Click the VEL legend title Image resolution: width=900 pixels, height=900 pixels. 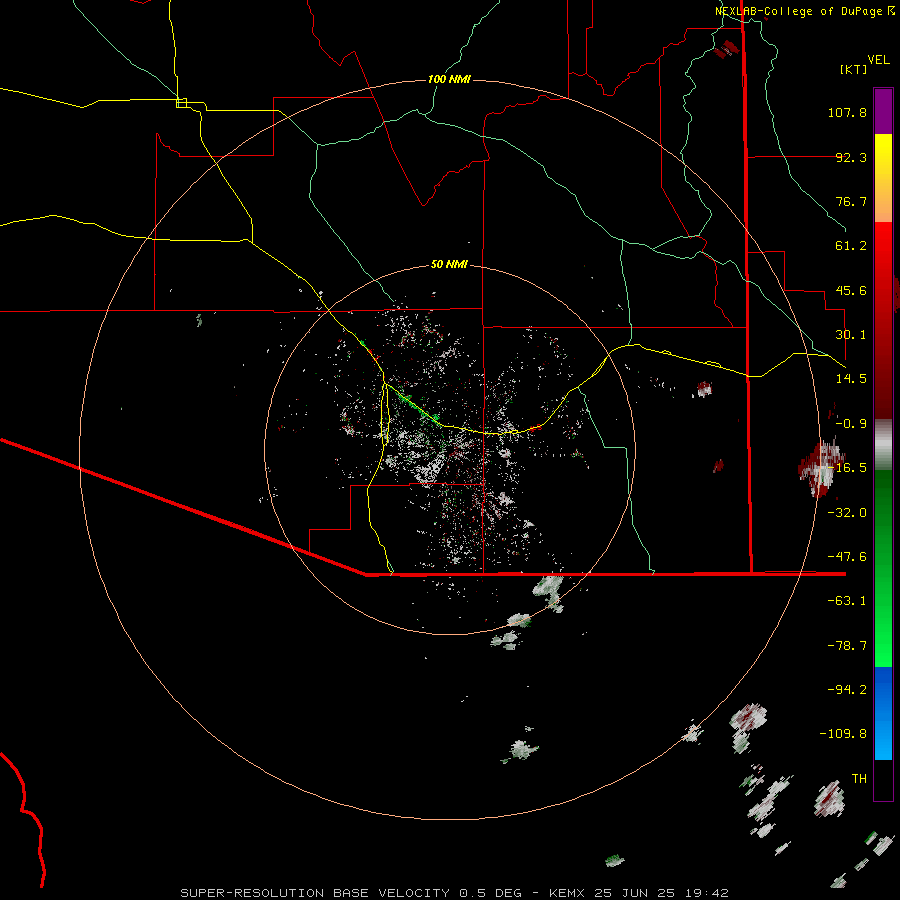pyautogui.click(x=878, y=60)
